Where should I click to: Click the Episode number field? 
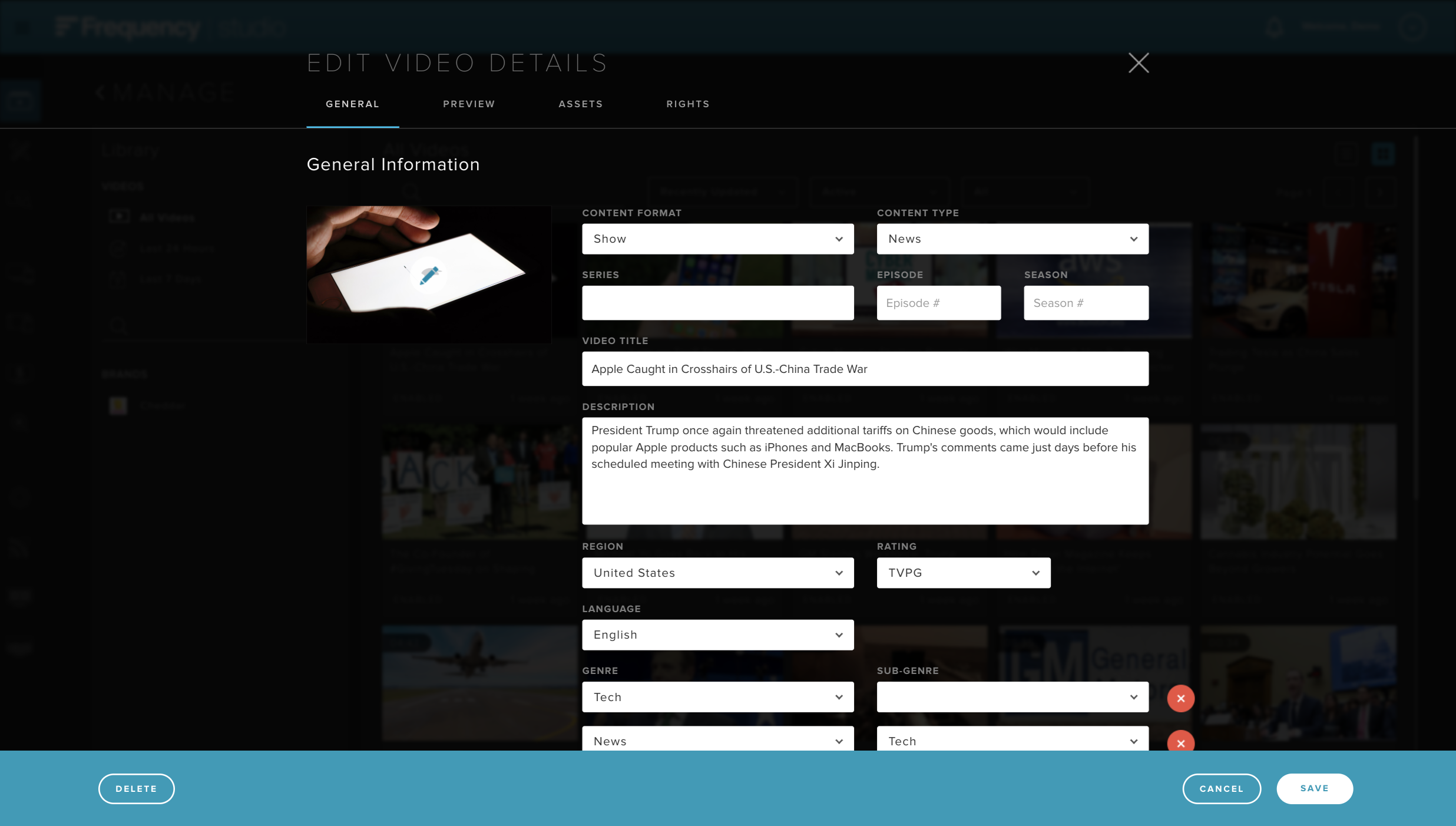point(938,303)
